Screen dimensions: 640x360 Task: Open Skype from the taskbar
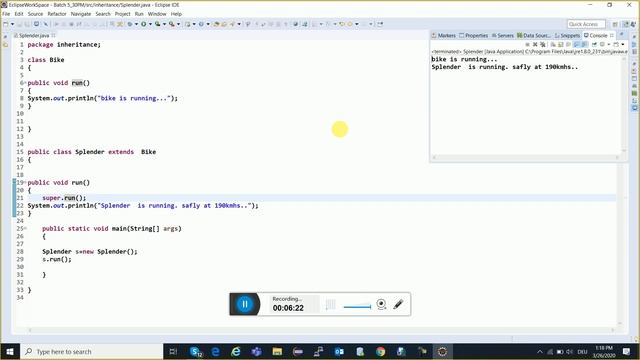click(196, 351)
